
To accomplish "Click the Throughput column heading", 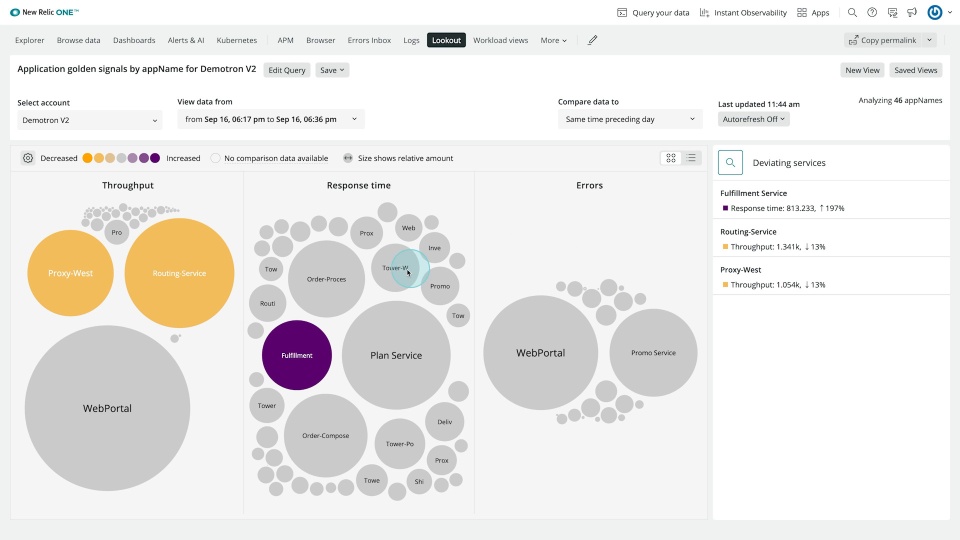I will [127, 185].
